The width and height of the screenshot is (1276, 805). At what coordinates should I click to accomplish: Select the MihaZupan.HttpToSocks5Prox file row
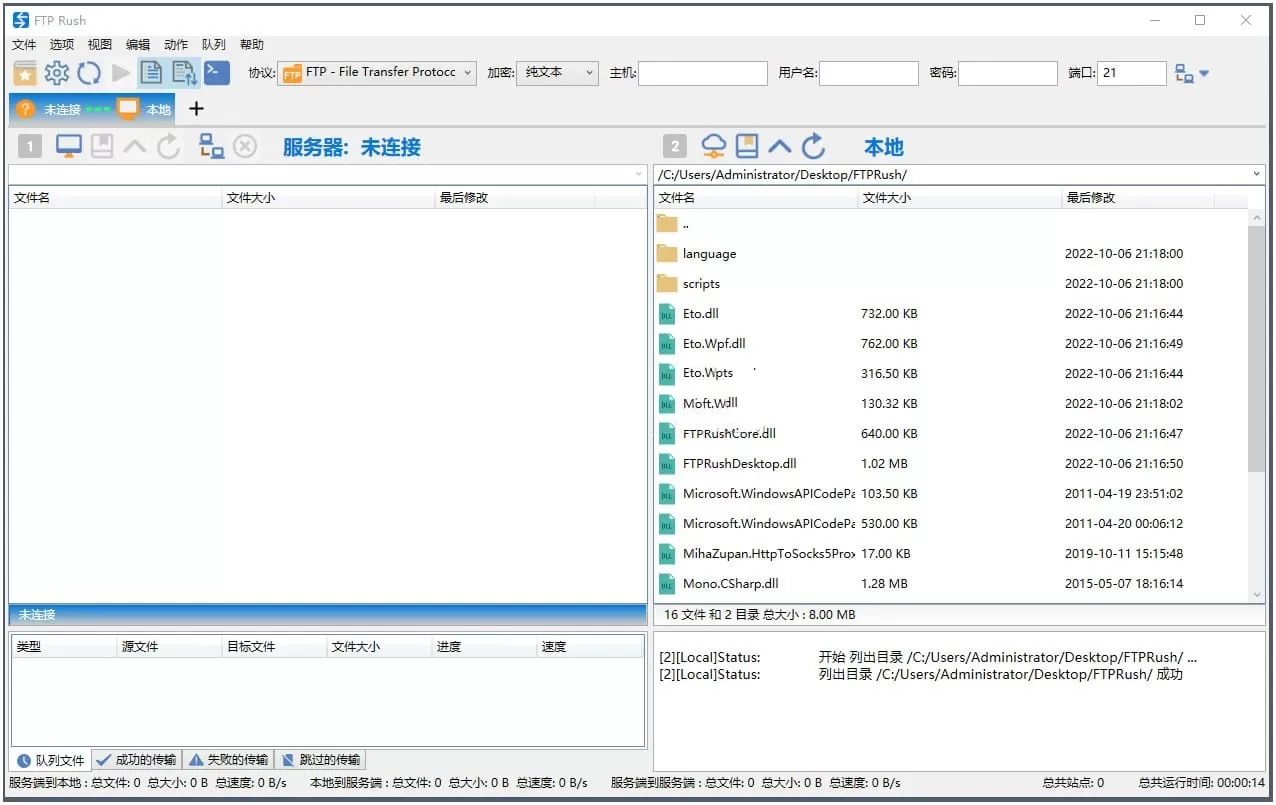click(x=952, y=554)
